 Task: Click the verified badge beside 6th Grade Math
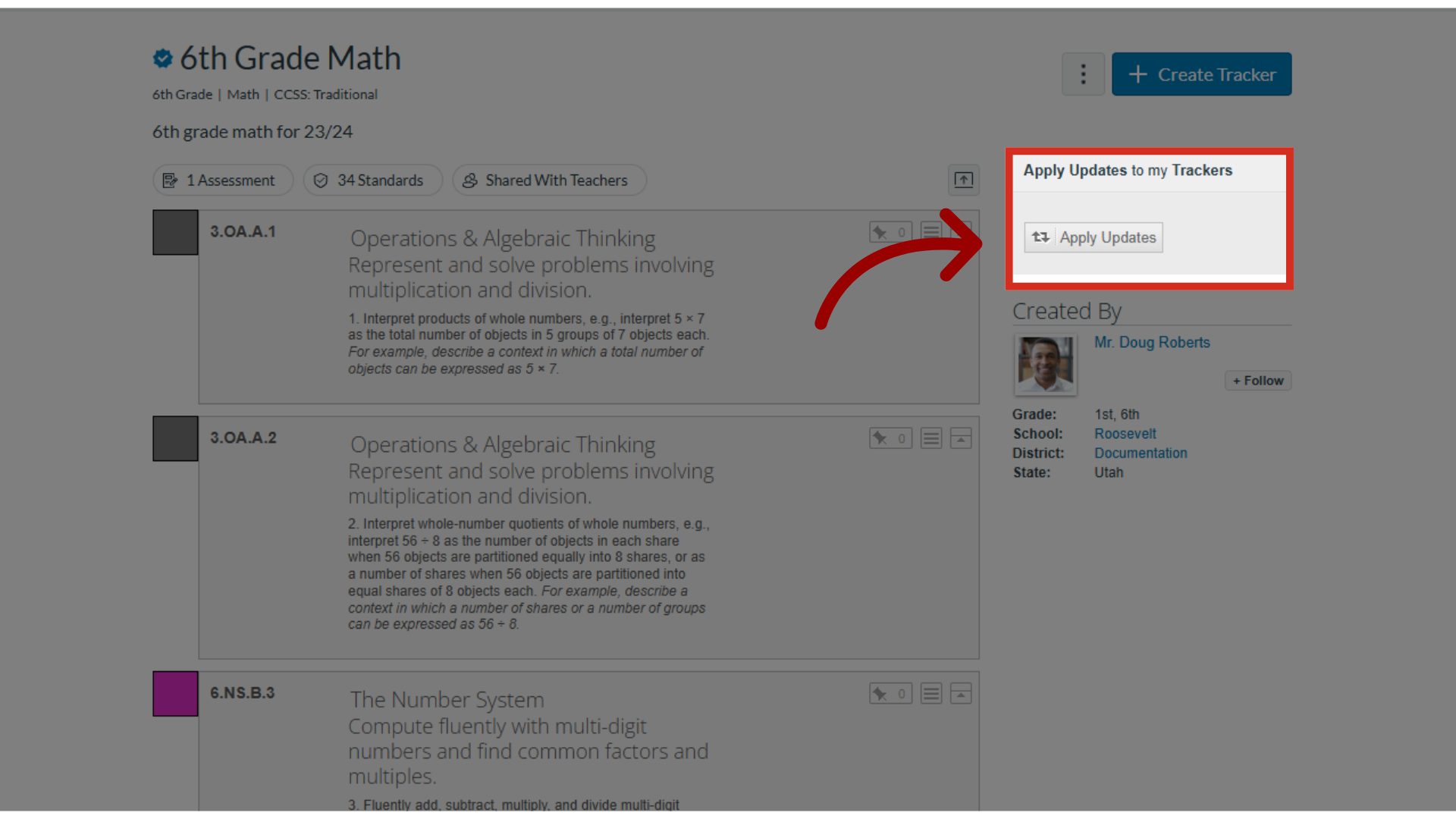[162, 58]
